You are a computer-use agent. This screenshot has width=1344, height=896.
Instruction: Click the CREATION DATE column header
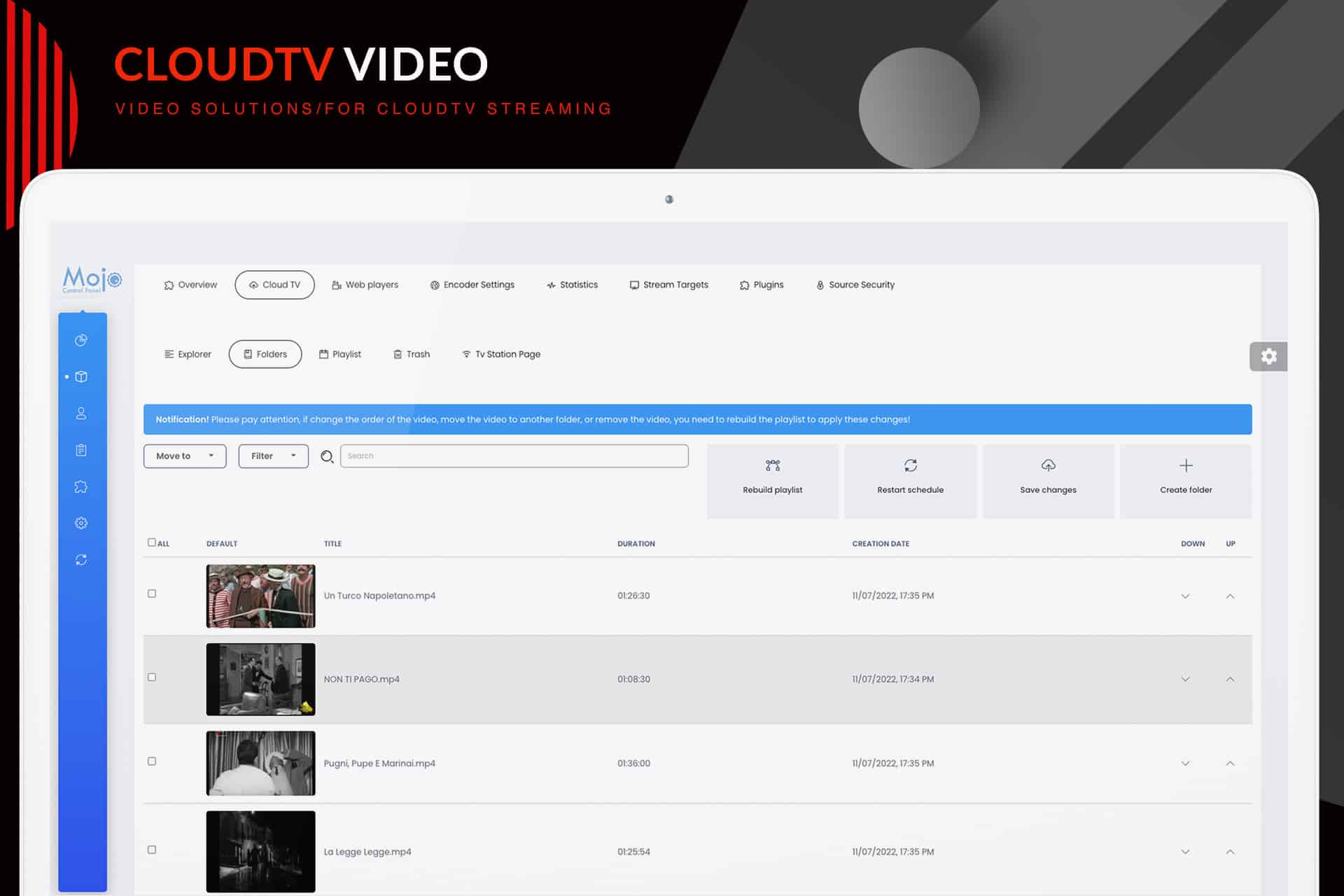881,544
